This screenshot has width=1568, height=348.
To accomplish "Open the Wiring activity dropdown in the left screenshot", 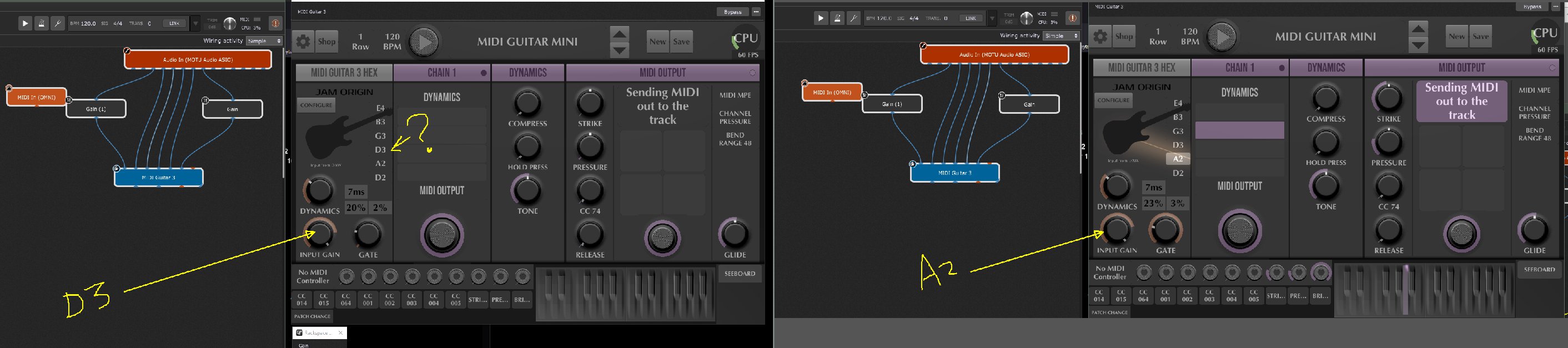I will pos(264,41).
